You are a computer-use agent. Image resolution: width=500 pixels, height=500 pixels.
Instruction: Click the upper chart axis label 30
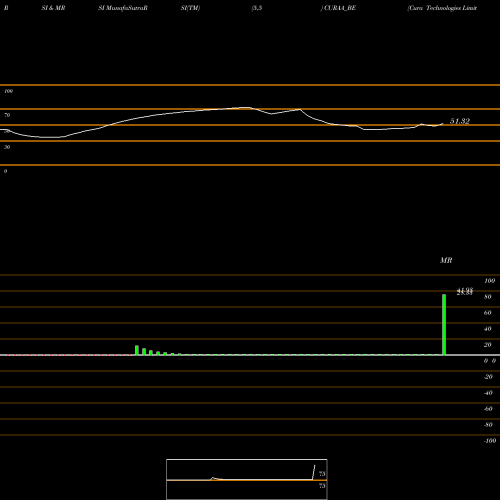coord(7,147)
